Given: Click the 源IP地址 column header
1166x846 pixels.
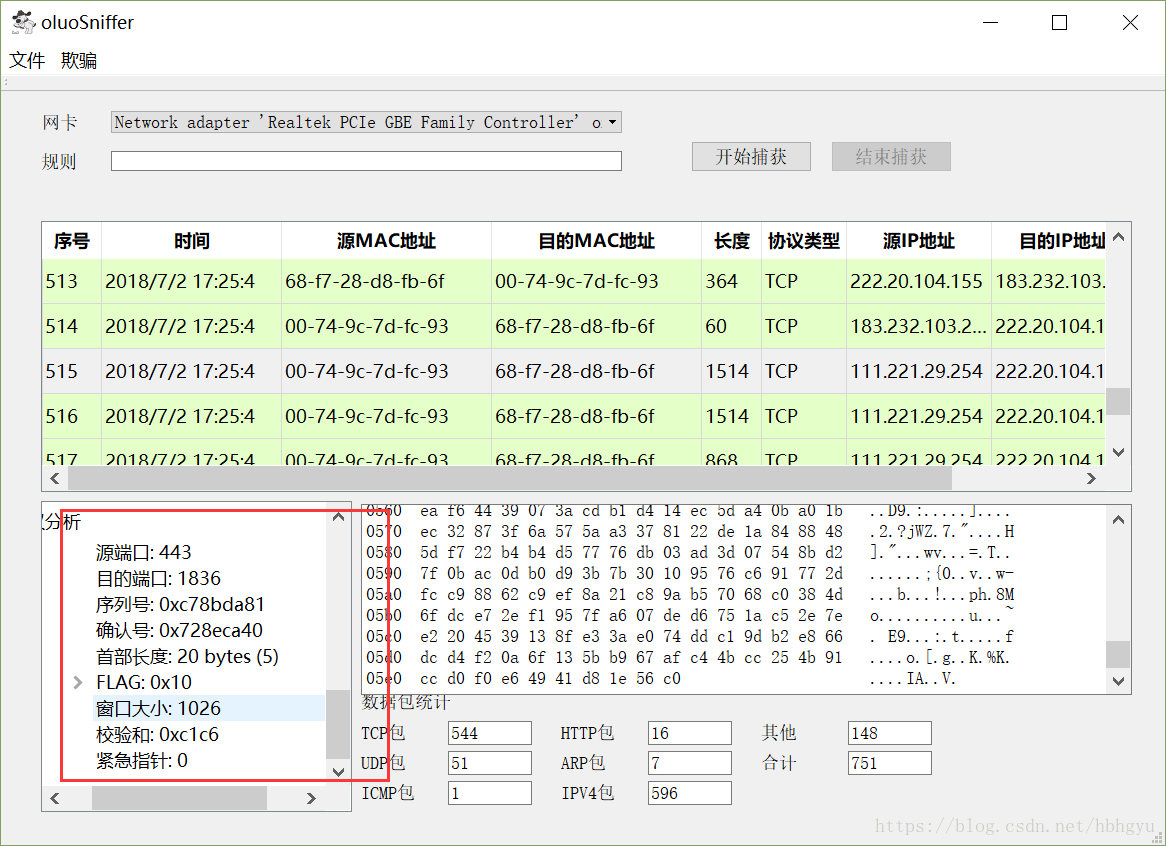Looking at the screenshot, I should coord(918,241).
